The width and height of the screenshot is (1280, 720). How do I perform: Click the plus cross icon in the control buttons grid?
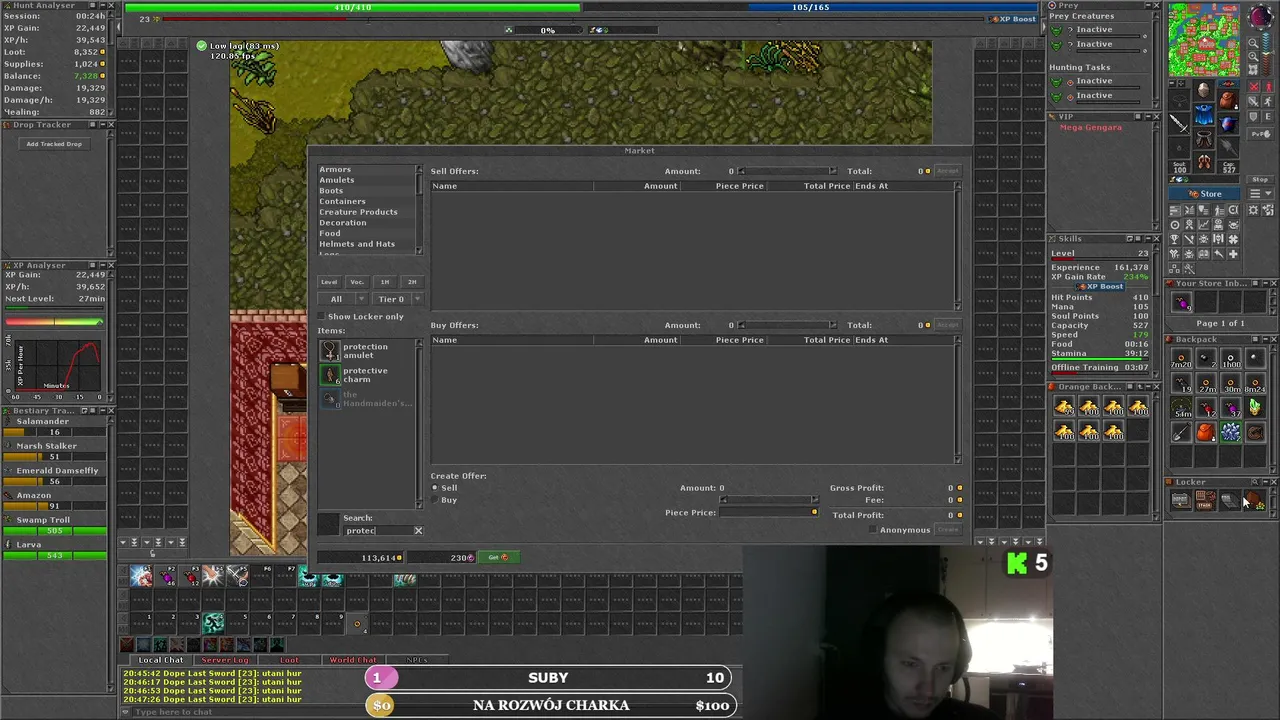tap(1233, 255)
